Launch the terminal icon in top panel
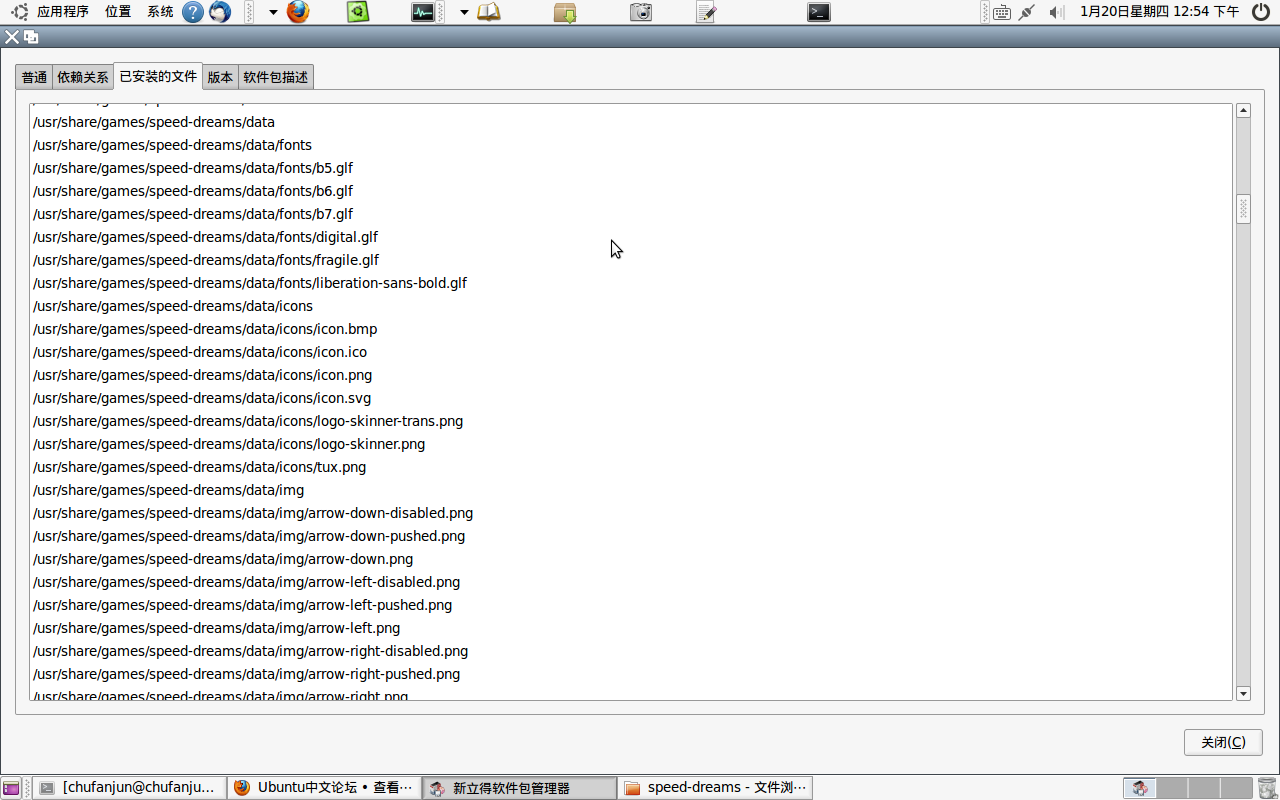Screen dimensions: 1280x800 point(819,12)
